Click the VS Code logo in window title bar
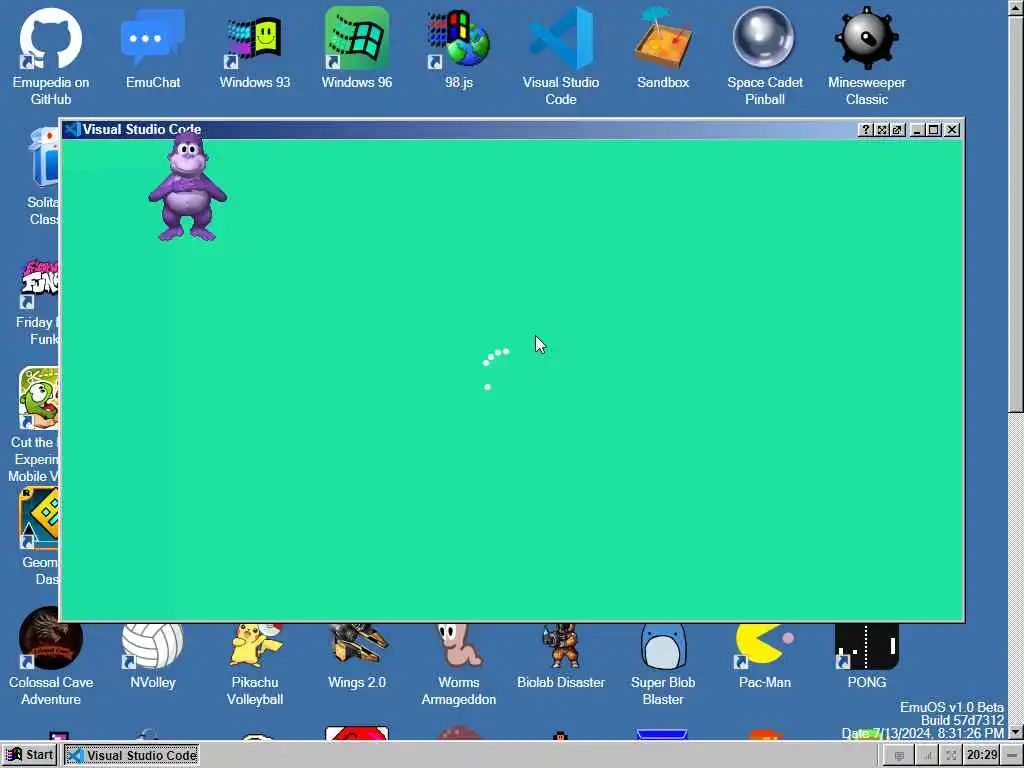This screenshot has height=768, width=1024. click(x=72, y=129)
